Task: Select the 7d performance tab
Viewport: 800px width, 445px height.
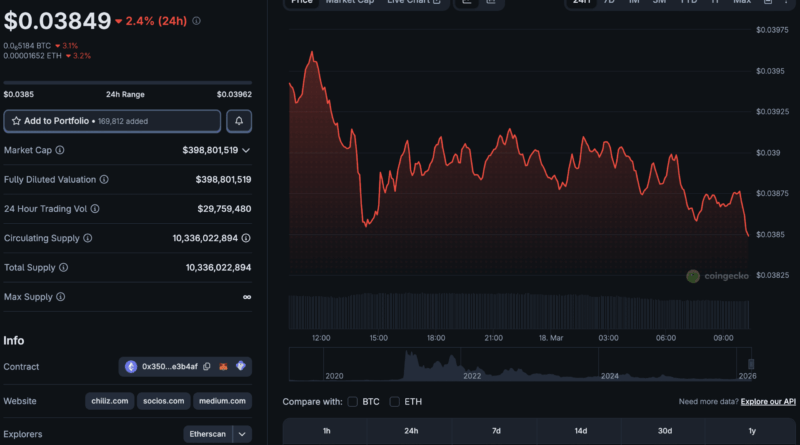Action: point(496,431)
